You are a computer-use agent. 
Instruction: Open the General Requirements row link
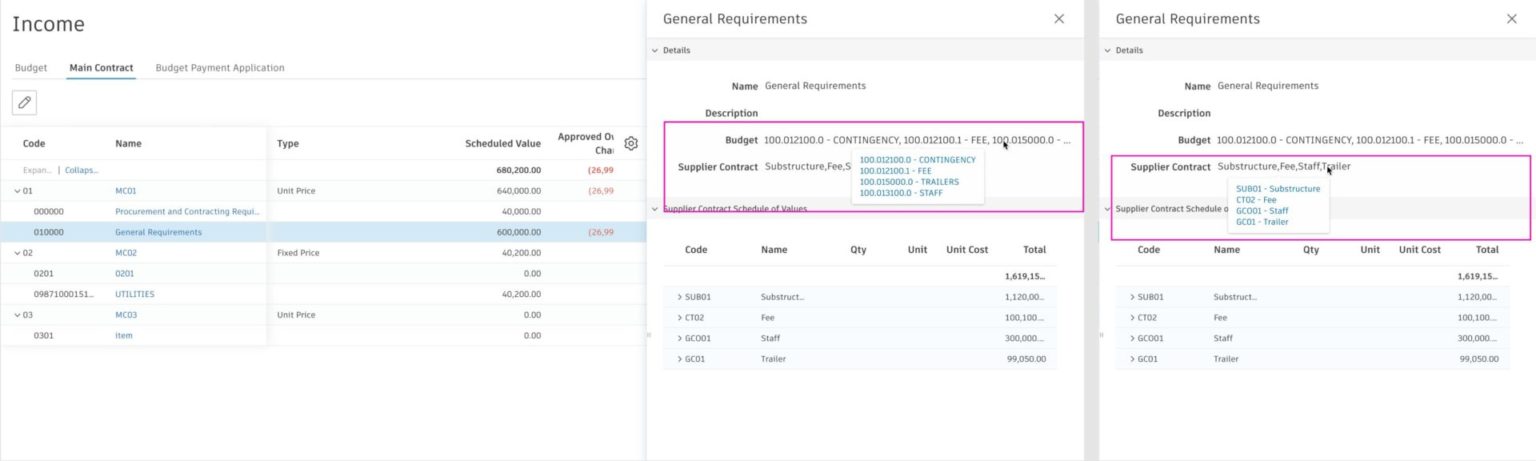158,232
